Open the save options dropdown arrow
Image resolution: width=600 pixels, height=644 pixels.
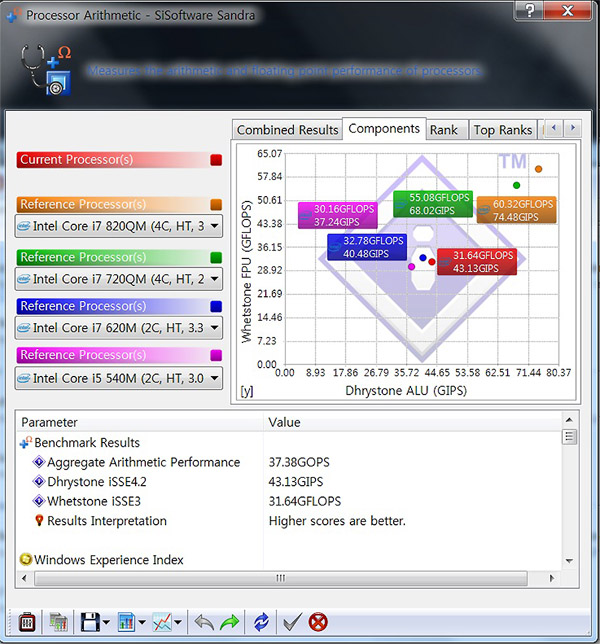(106, 623)
